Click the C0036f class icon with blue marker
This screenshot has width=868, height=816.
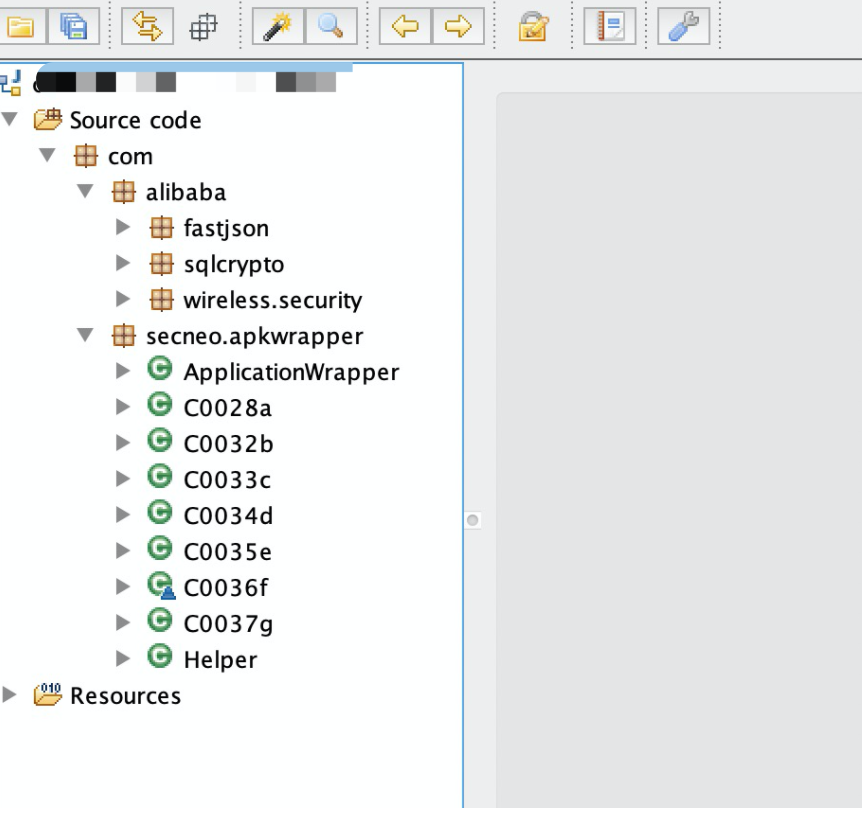[161, 586]
